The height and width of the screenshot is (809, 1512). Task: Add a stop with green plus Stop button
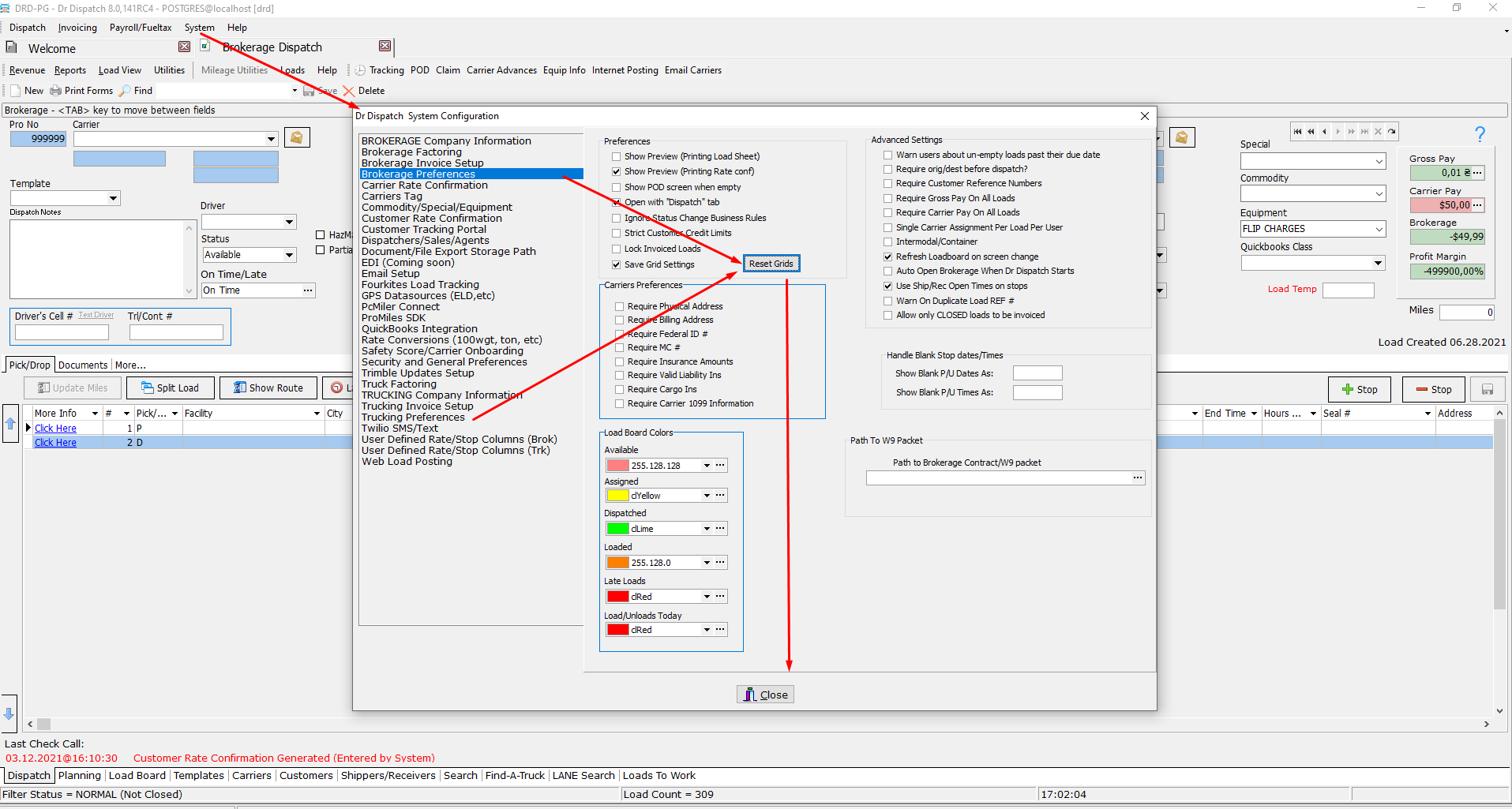[1358, 389]
